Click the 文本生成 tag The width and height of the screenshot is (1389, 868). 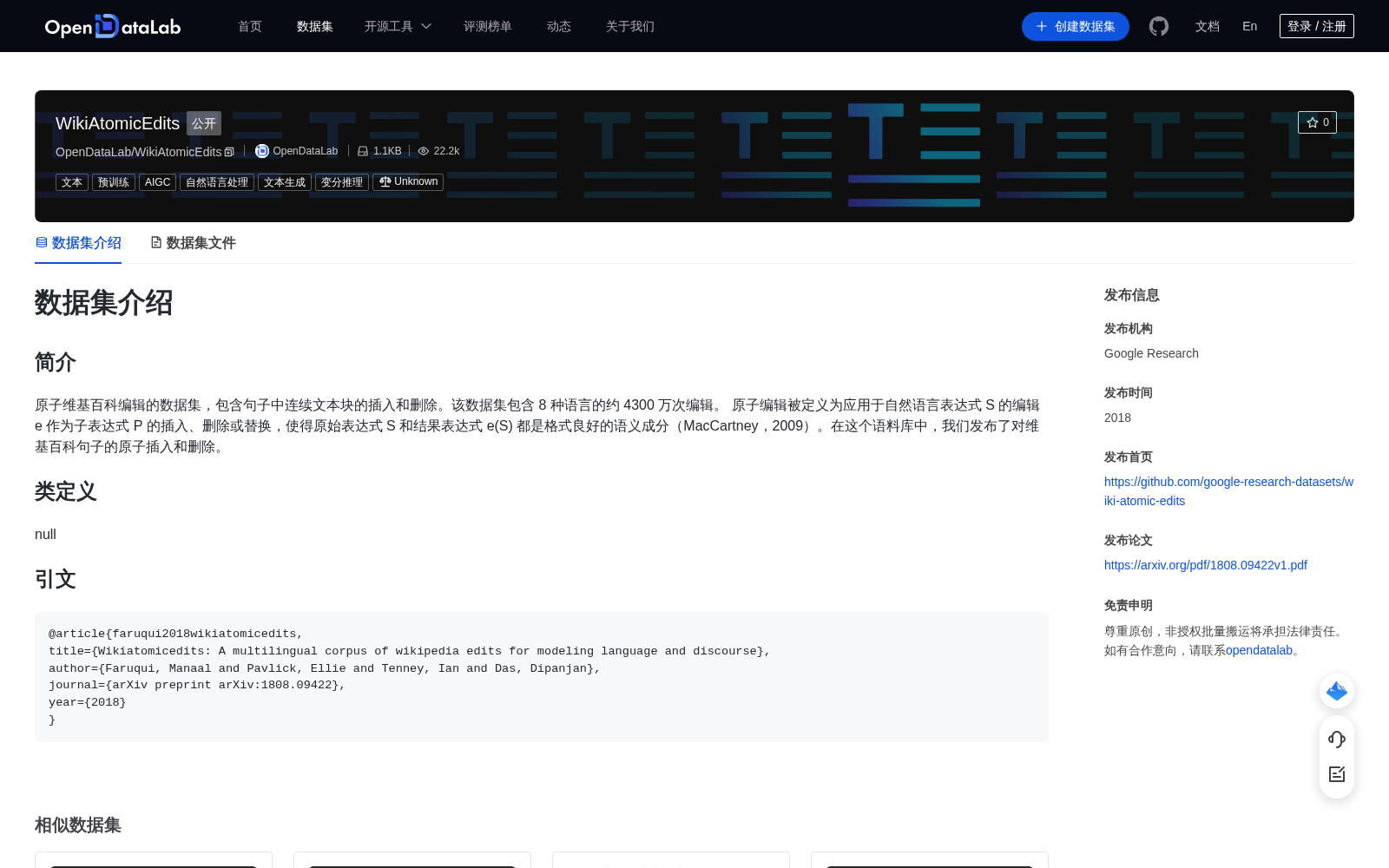click(285, 182)
